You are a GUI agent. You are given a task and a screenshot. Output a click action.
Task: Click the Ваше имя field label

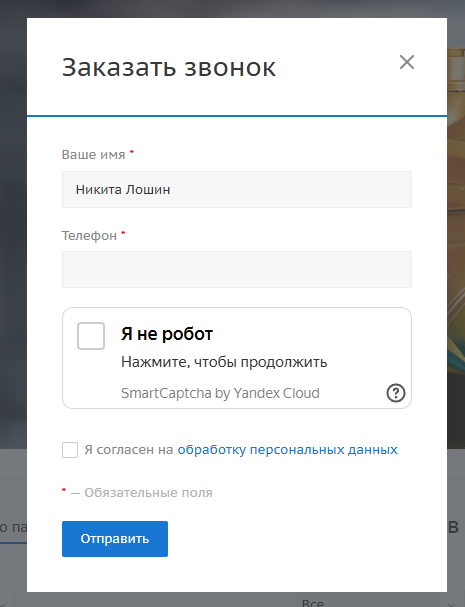point(93,154)
